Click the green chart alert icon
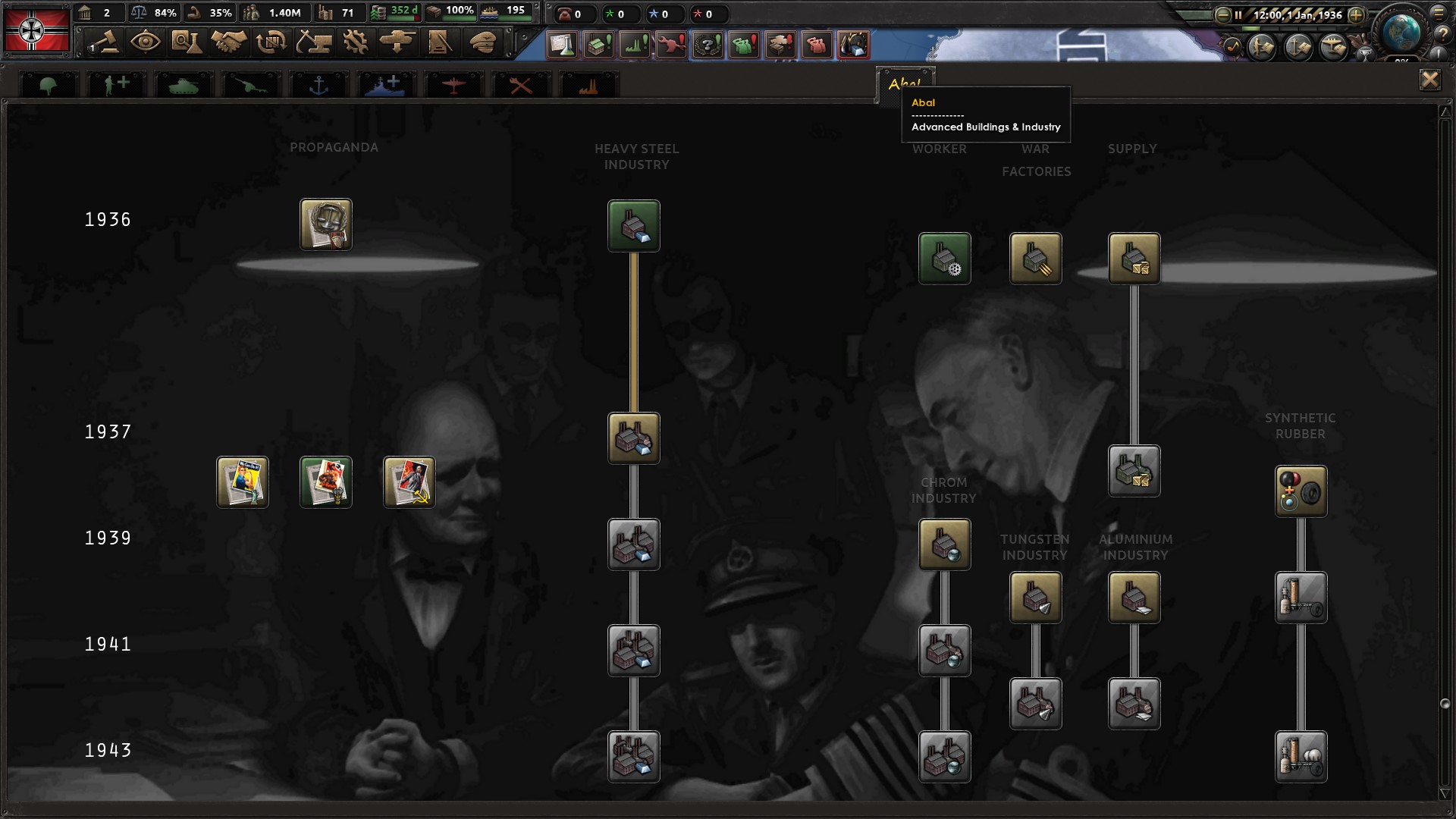 (635, 45)
